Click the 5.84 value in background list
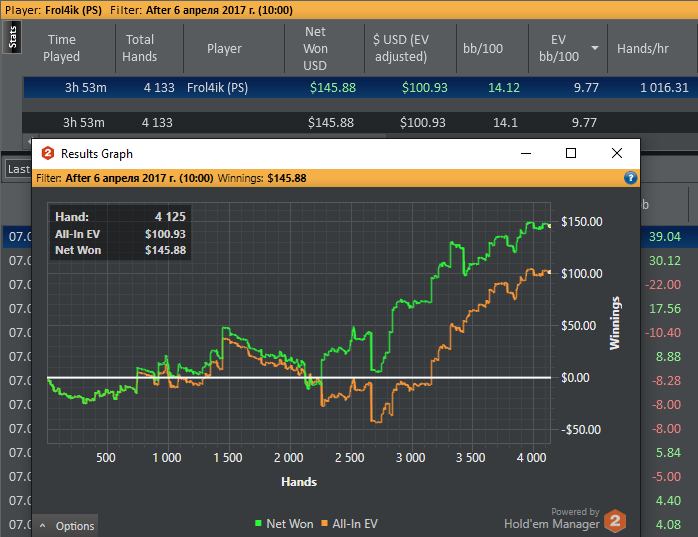 coord(668,453)
